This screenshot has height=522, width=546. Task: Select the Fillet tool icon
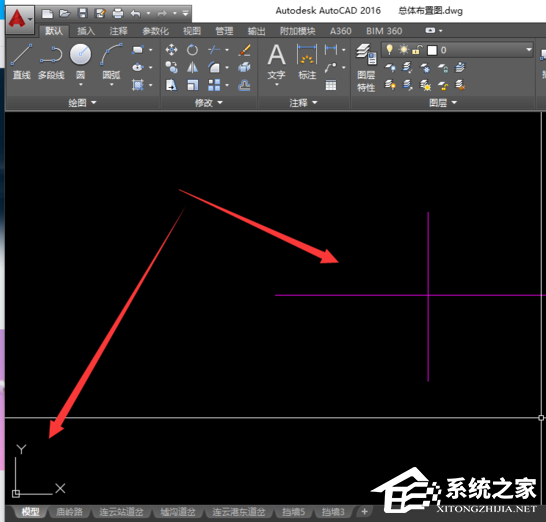[x=214, y=67]
